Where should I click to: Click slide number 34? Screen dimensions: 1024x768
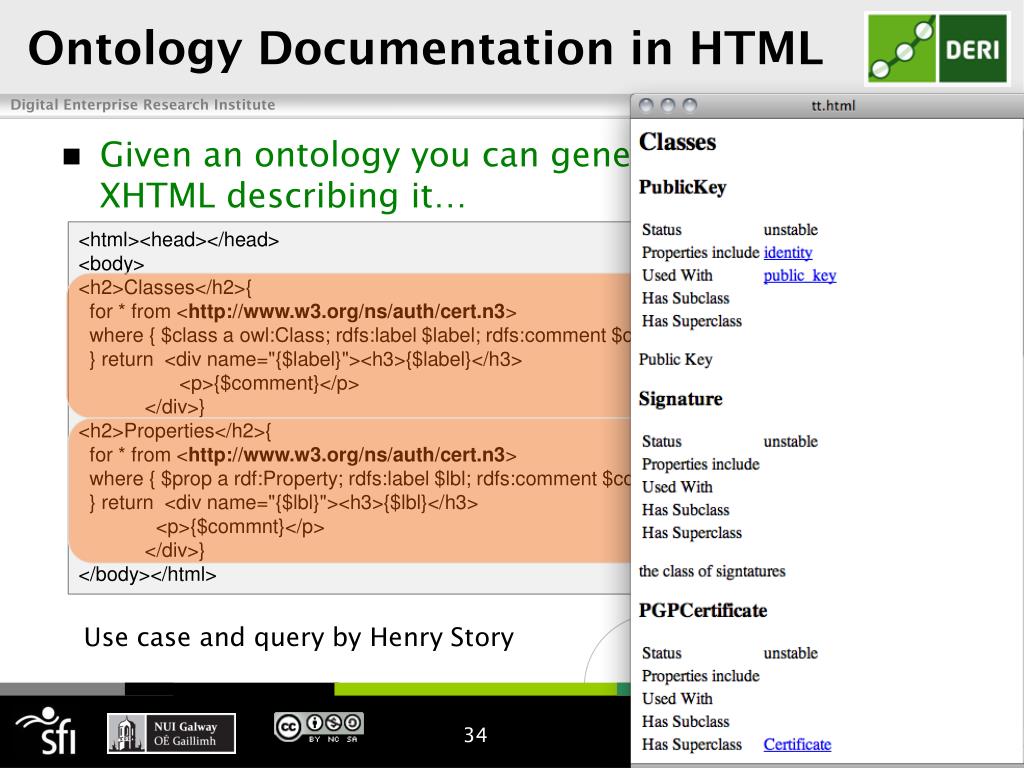[x=475, y=735]
